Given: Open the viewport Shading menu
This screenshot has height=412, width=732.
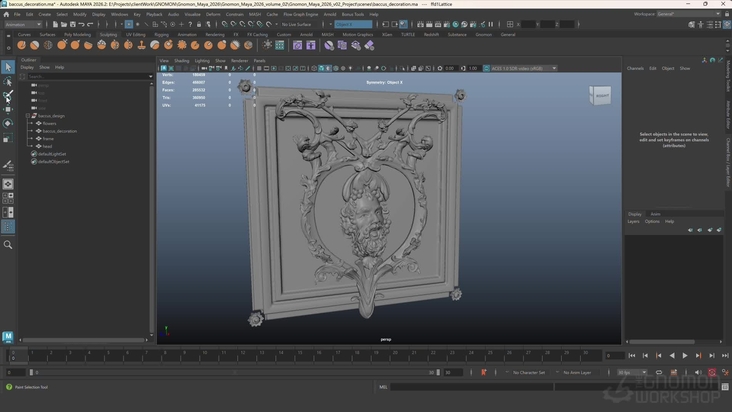Looking at the screenshot, I should click(x=181, y=60).
